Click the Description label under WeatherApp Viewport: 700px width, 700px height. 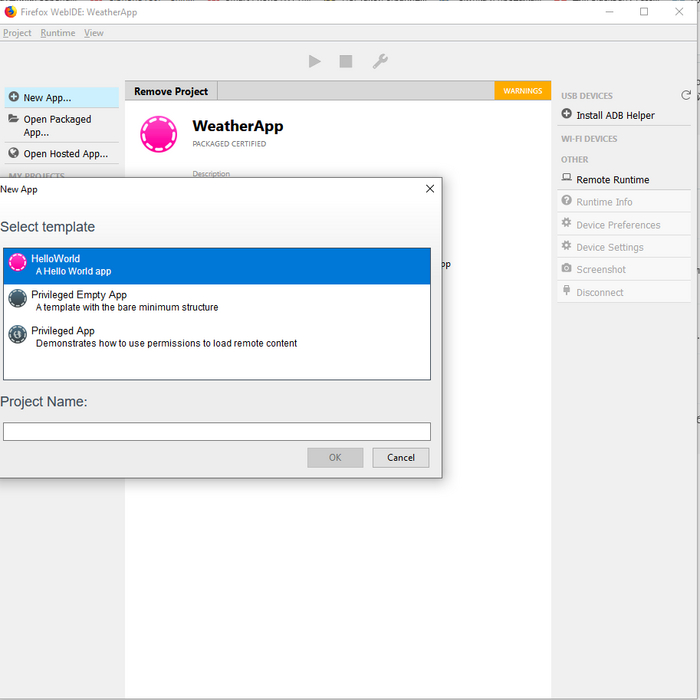[211, 174]
